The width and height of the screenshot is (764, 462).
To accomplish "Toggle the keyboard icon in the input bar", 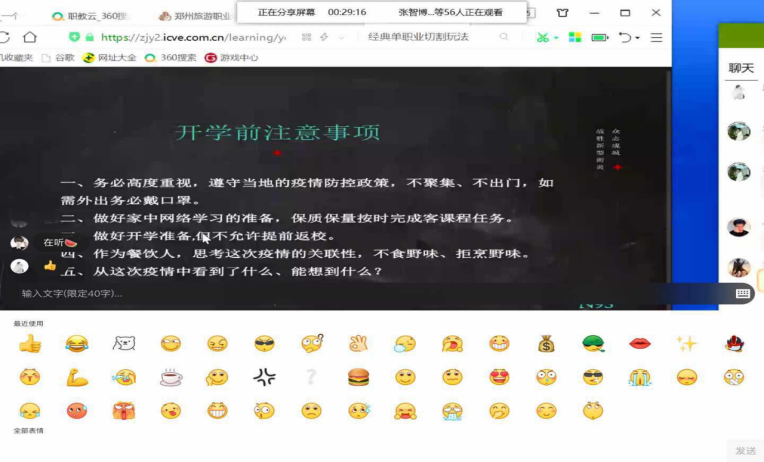I will tap(742, 293).
